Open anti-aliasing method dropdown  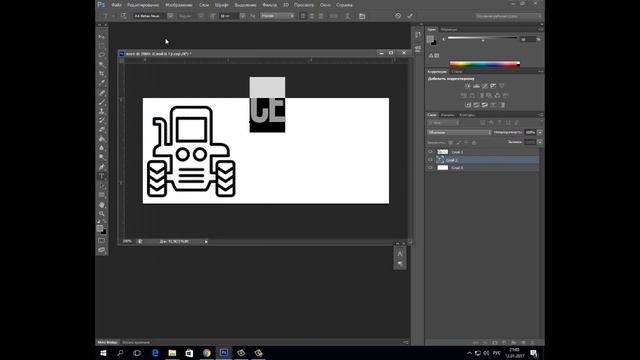[x=278, y=16]
